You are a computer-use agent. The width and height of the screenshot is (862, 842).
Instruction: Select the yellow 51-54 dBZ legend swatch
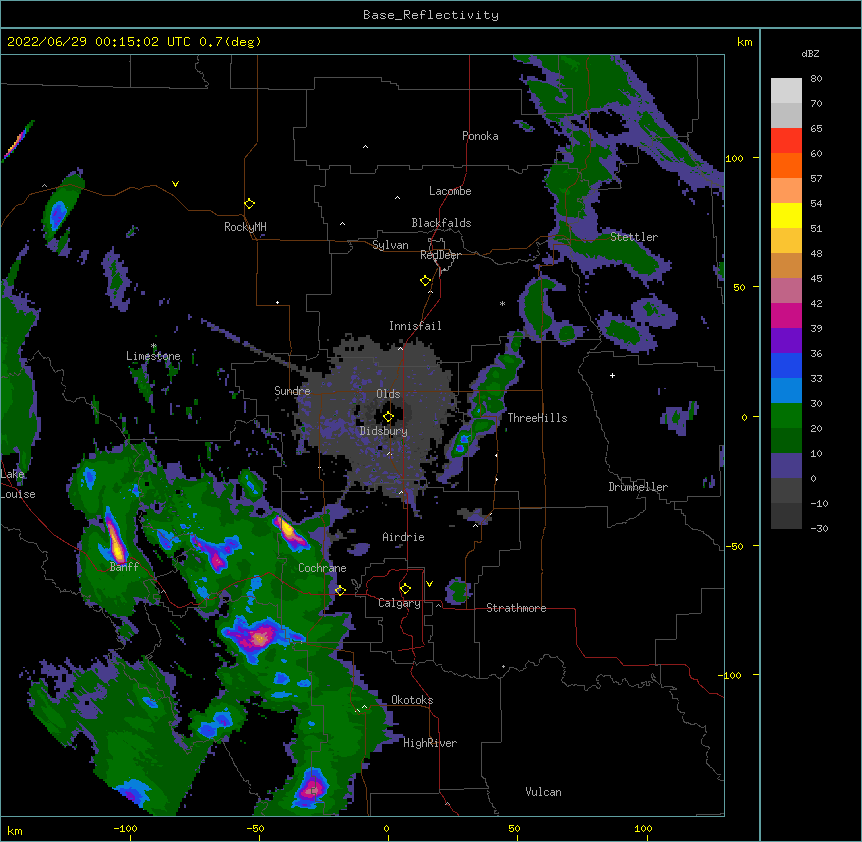[x=786, y=215]
